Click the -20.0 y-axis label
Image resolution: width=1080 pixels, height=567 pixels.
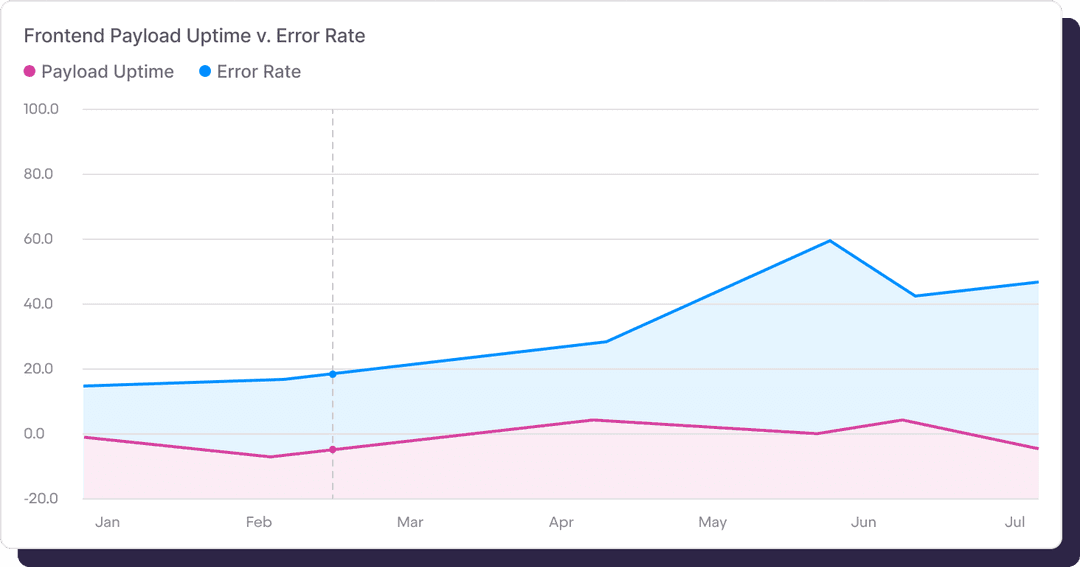(x=41, y=499)
